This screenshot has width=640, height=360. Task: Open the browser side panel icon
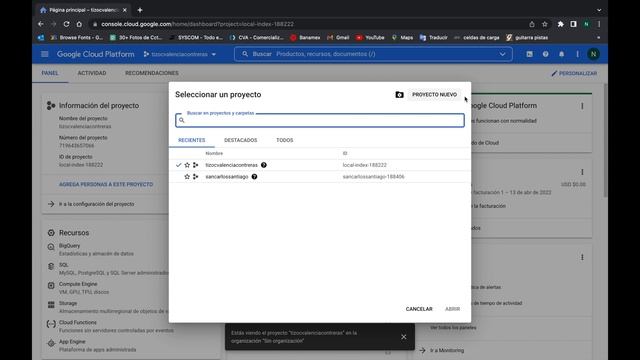573,24
